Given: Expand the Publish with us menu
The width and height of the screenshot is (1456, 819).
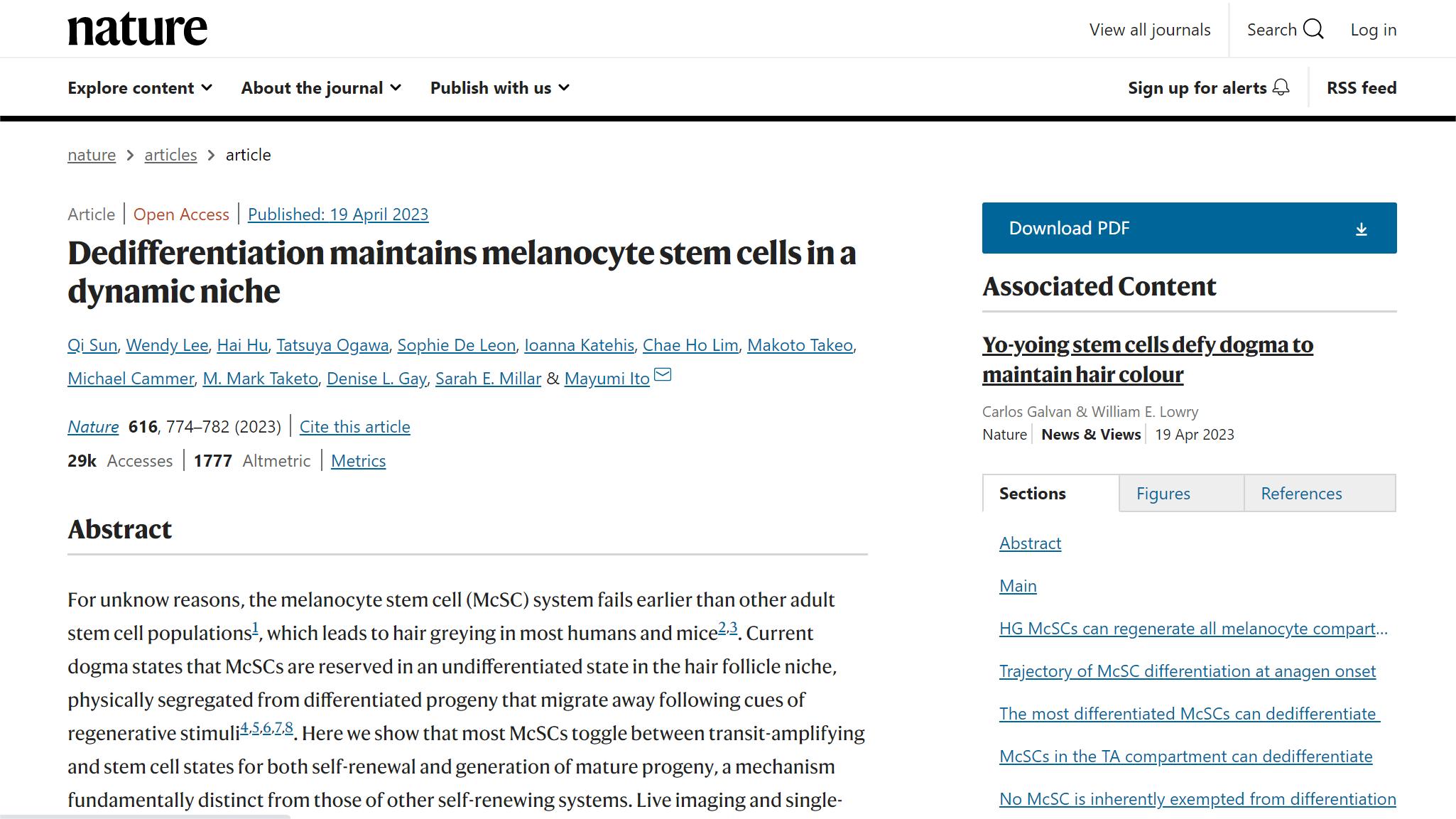Looking at the screenshot, I should 499,88.
